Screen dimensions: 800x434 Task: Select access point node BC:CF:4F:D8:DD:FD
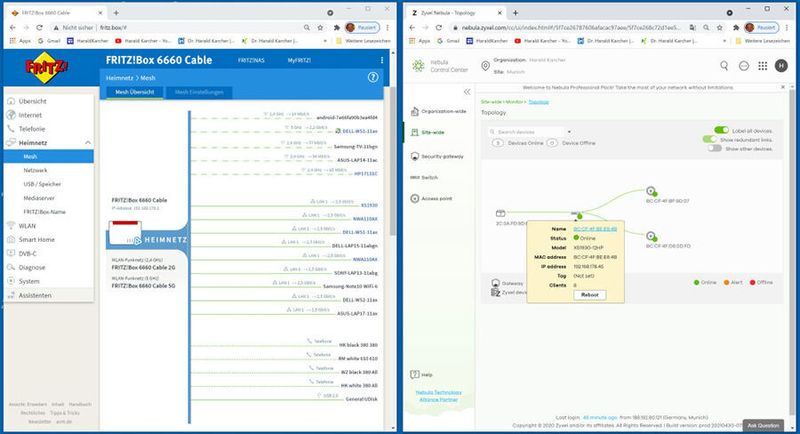(651, 236)
